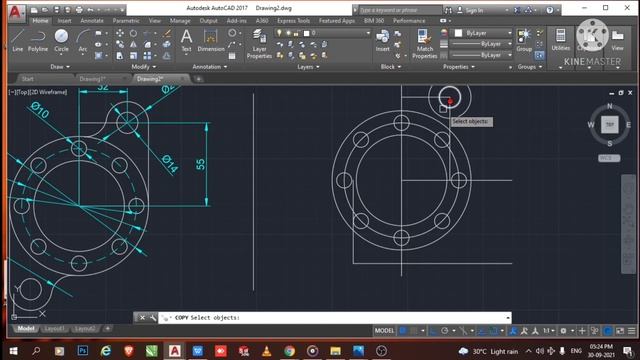Toggle polar tracking in status bar
Image resolution: width=640 pixels, height=360 pixels.
(x=444, y=331)
